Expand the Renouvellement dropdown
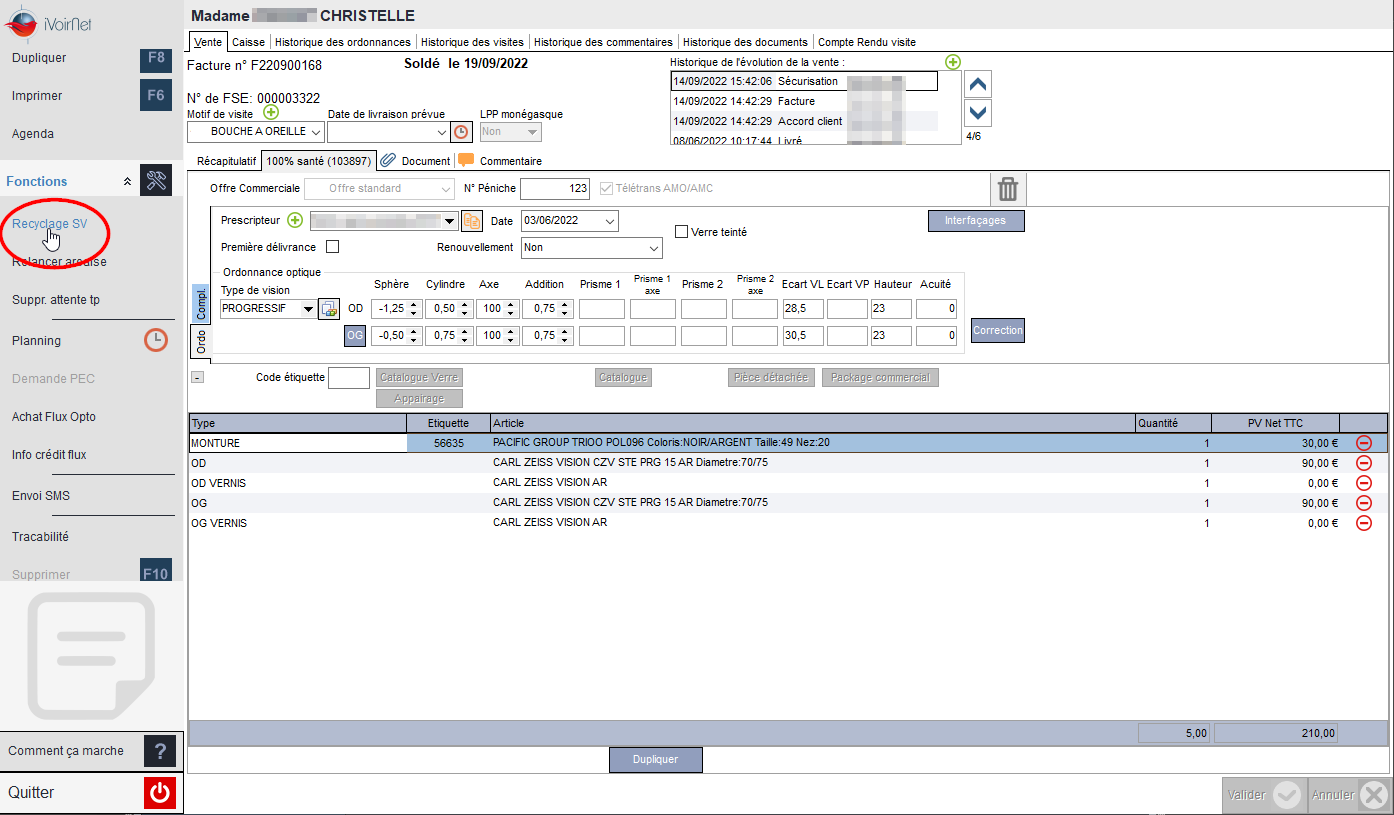The height and width of the screenshot is (815, 1394). coord(592,247)
